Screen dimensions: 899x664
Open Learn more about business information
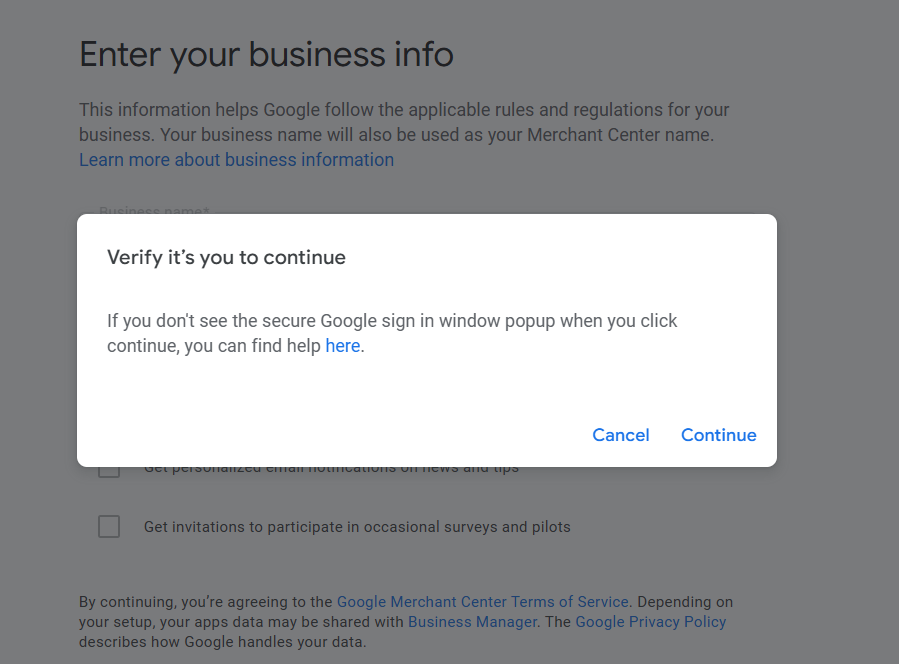point(236,159)
